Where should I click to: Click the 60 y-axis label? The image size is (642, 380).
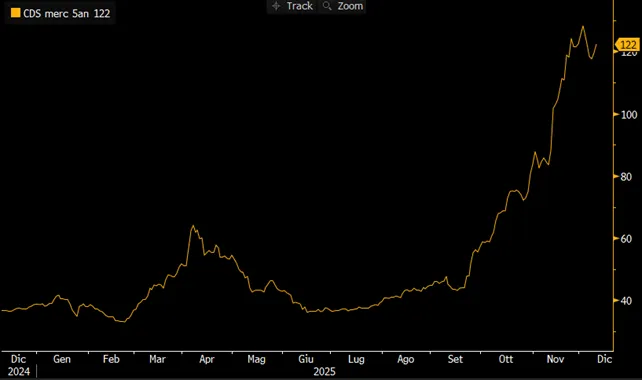(626, 239)
